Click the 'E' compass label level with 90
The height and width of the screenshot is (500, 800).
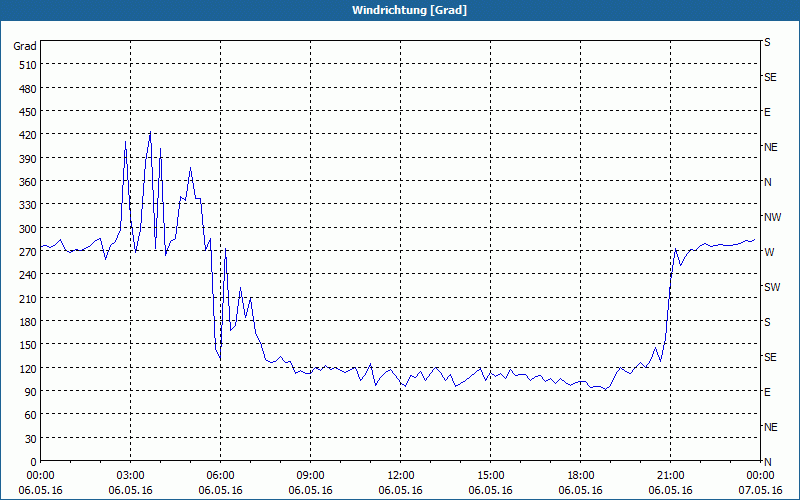click(767, 392)
